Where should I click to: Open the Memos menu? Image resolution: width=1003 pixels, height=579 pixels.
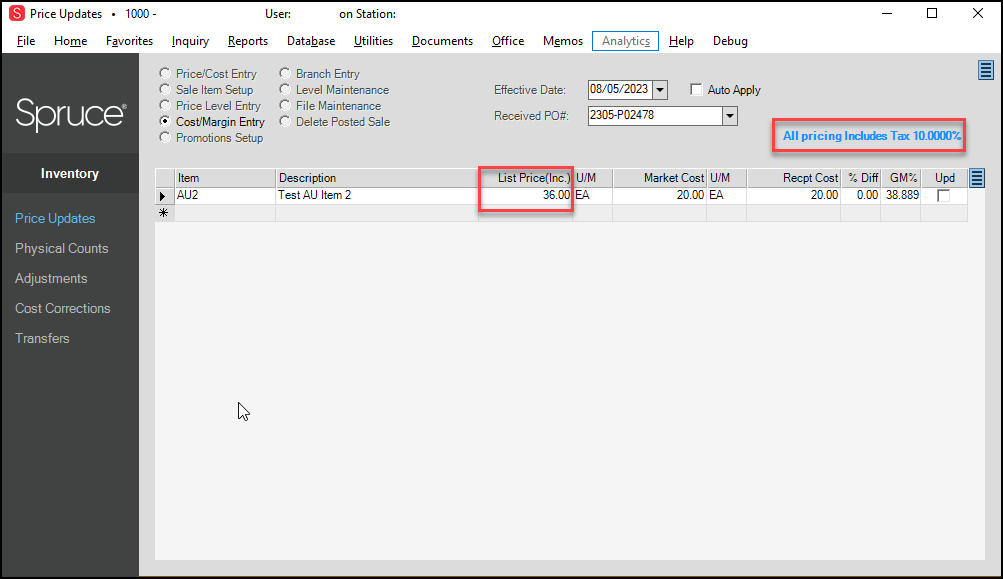(x=563, y=41)
